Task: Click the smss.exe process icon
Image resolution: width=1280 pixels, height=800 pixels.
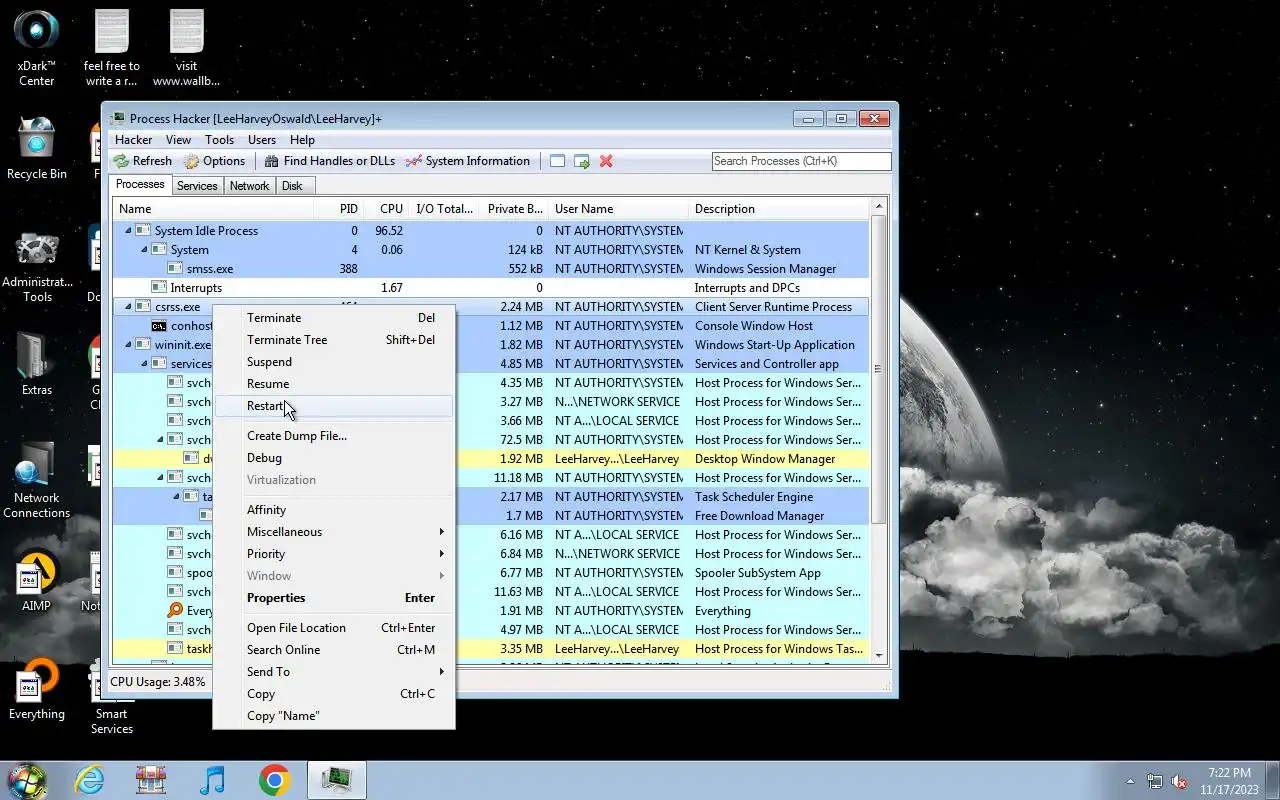Action: coord(175,269)
